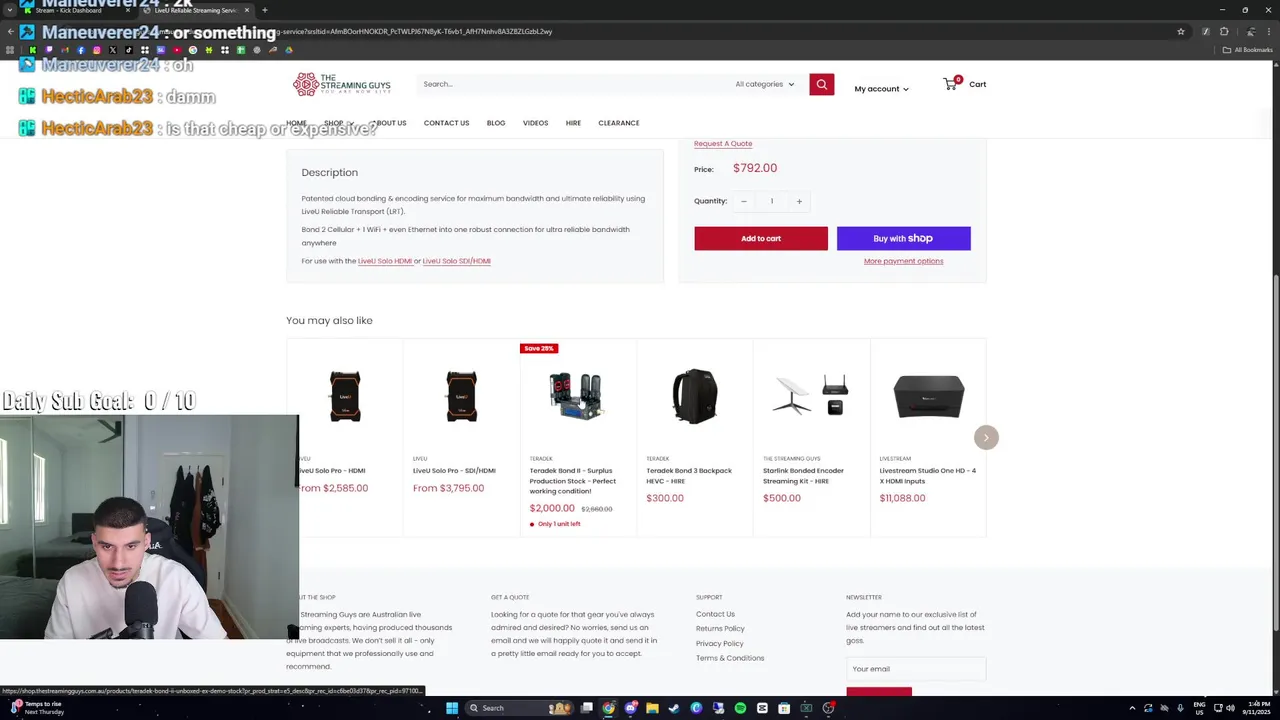Open CapCut from the taskbar

tap(762, 708)
